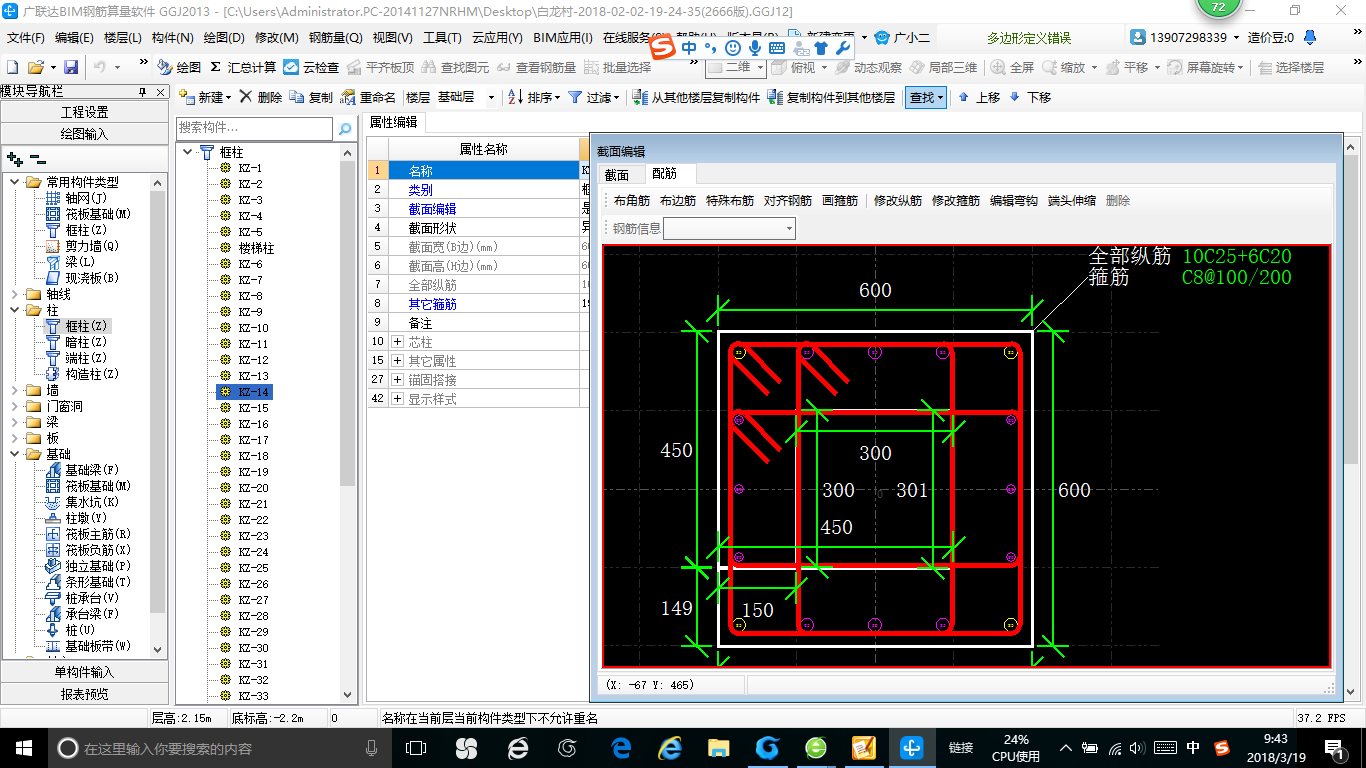
Task: Collapse the 基础 folder
Action: (x=15, y=454)
